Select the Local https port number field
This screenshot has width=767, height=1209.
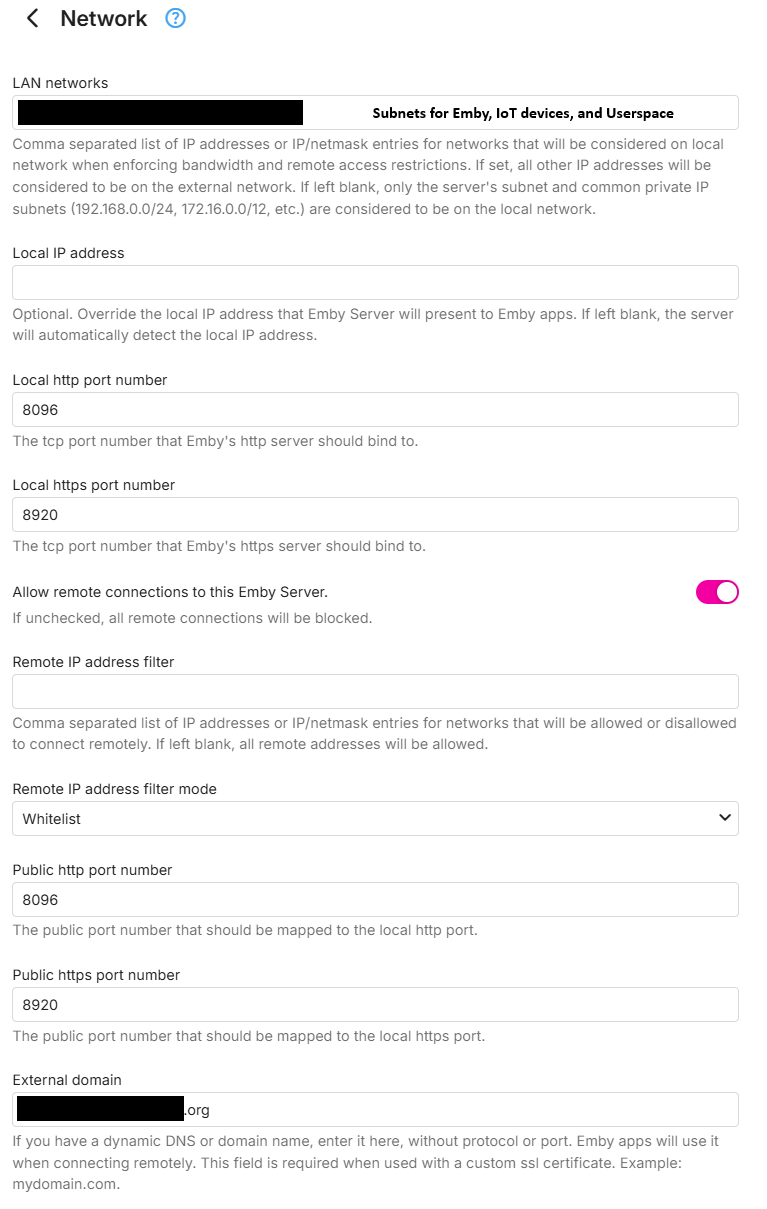pyautogui.click(x=375, y=514)
